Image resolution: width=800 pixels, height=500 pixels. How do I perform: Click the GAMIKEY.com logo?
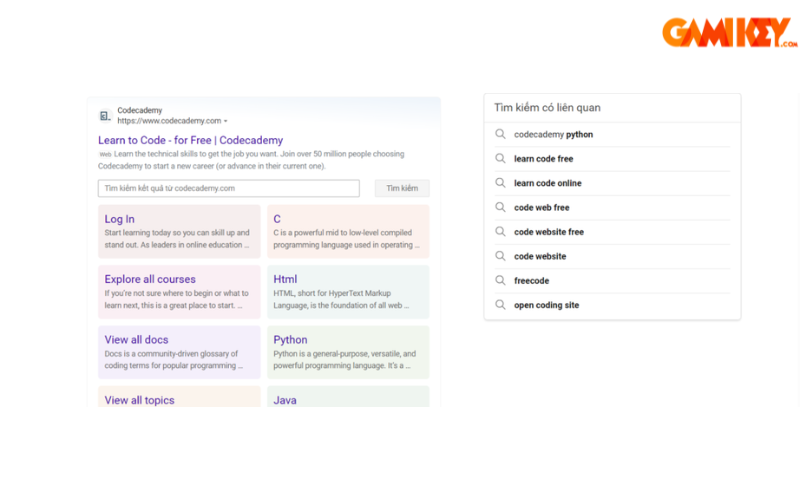click(x=730, y=32)
